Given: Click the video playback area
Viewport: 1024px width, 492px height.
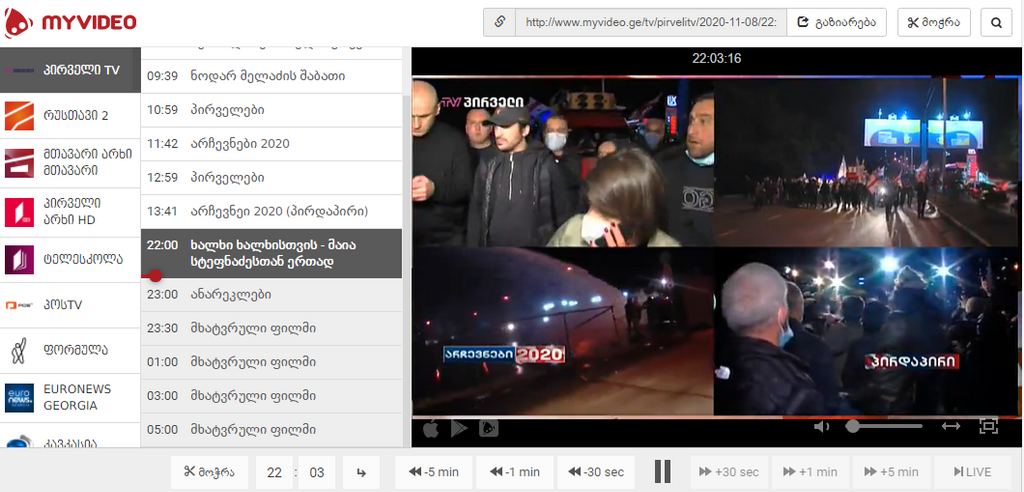Looking at the screenshot, I should click(x=716, y=246).
